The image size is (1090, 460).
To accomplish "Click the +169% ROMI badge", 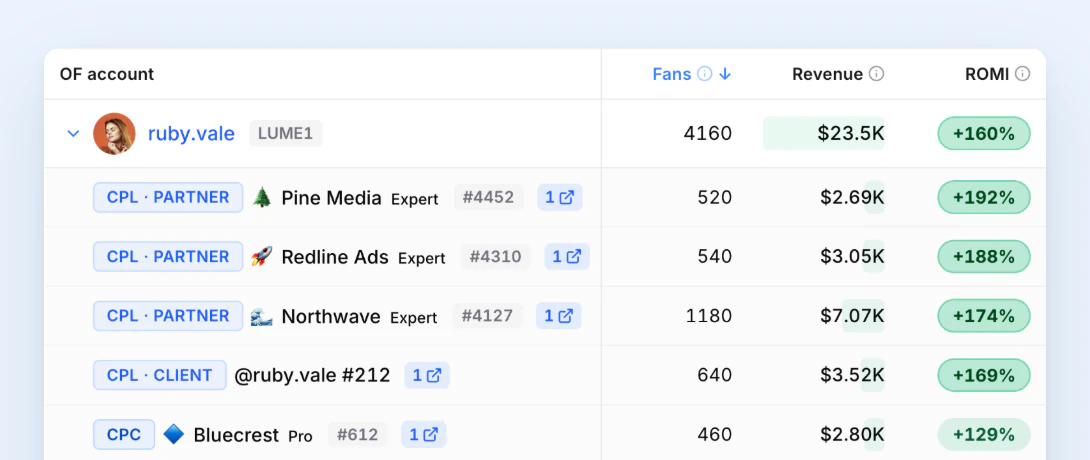I will (x=984, y=376).
